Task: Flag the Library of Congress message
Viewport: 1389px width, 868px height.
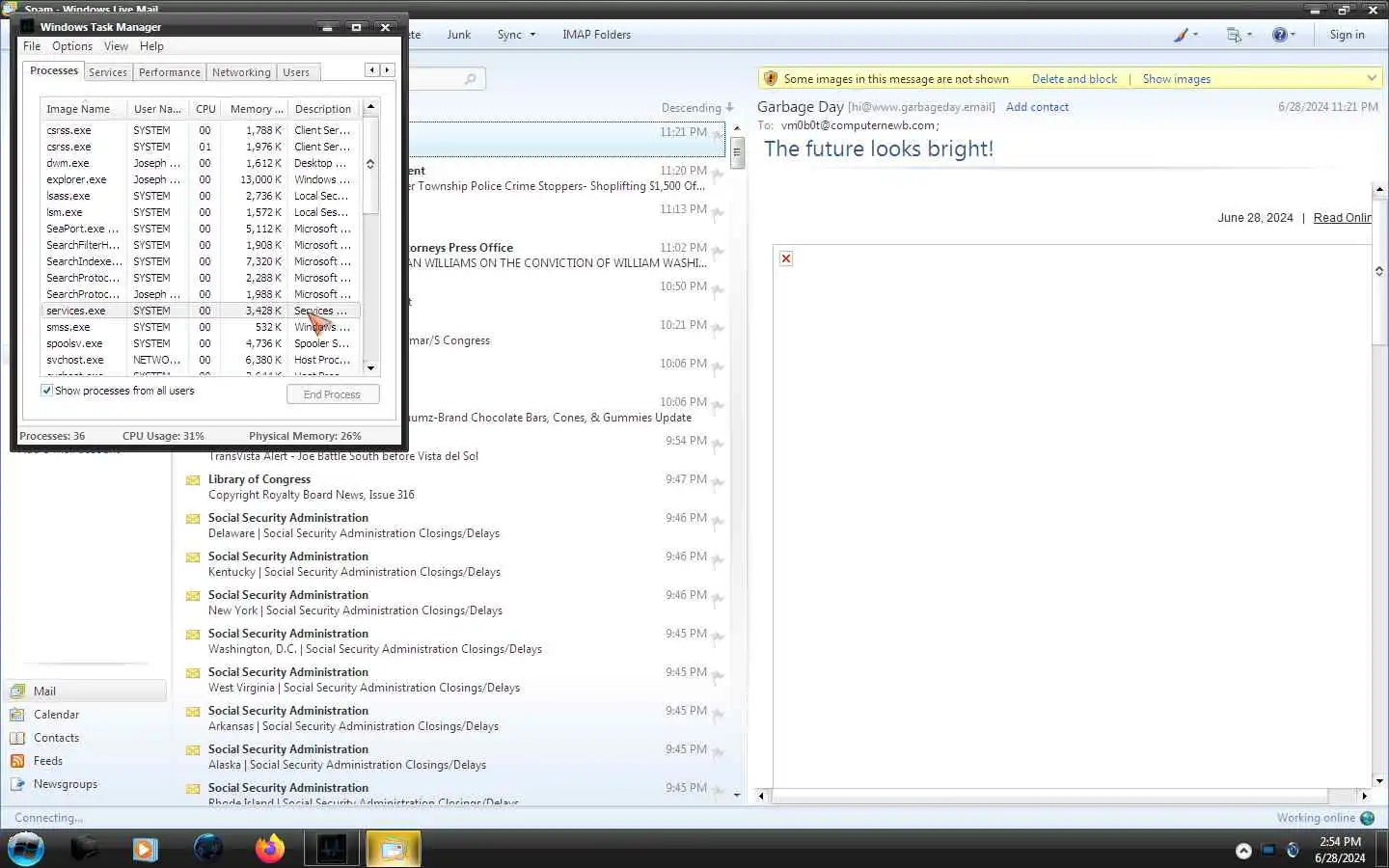Action: point(718,484)
